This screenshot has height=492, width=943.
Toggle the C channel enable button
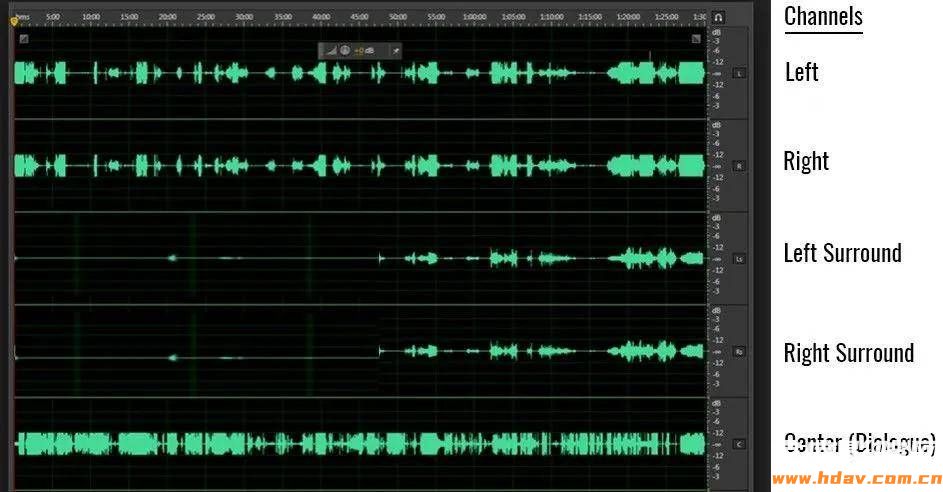(x=739, y=444)
